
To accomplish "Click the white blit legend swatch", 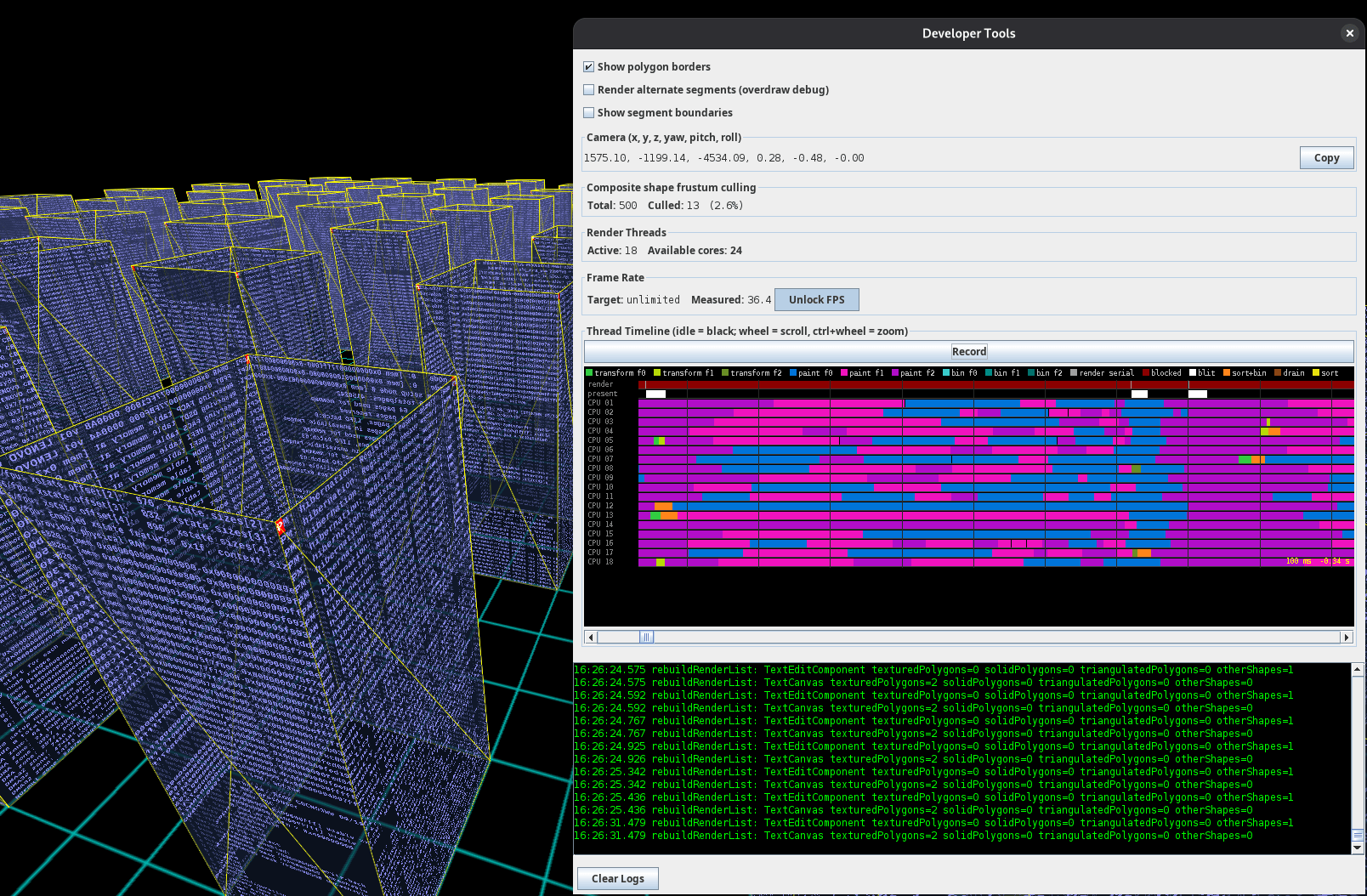I will tap(1193, 372).
